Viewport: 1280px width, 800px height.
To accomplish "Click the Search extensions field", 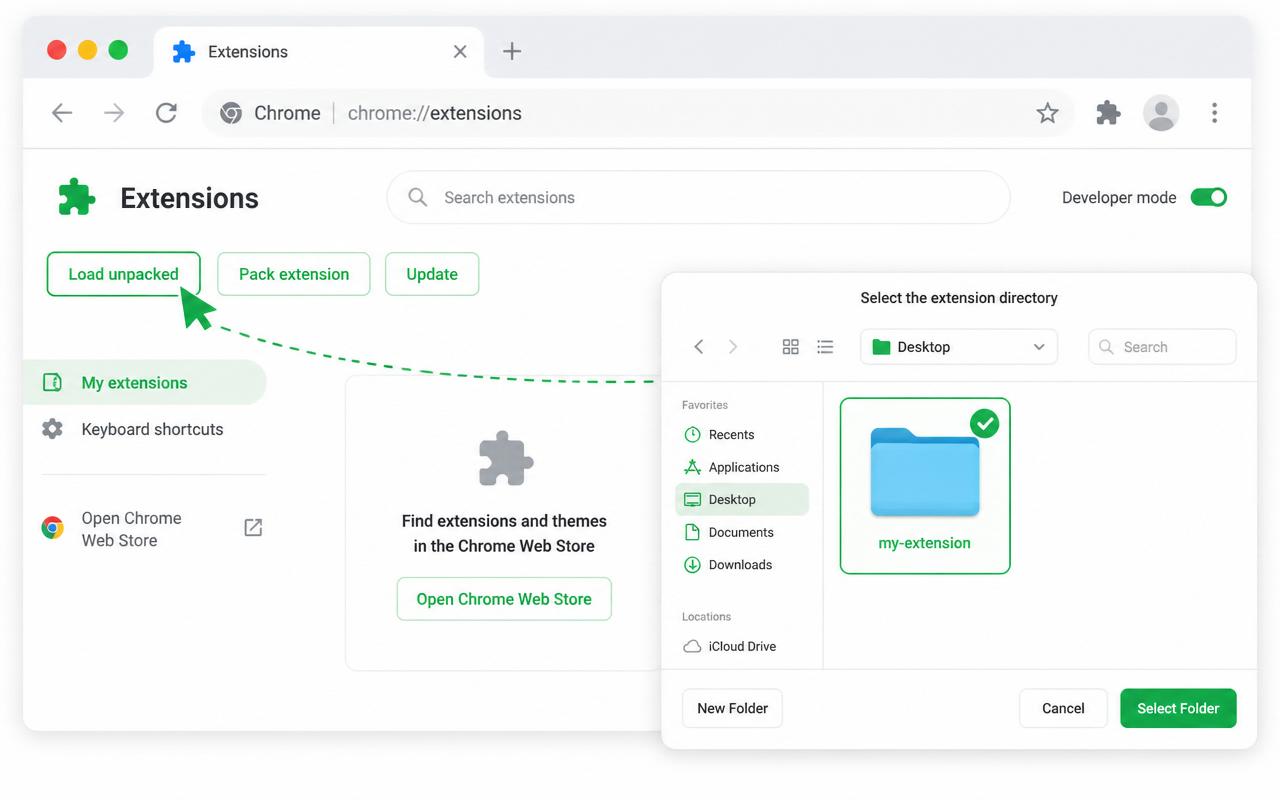I will [698, 197].
